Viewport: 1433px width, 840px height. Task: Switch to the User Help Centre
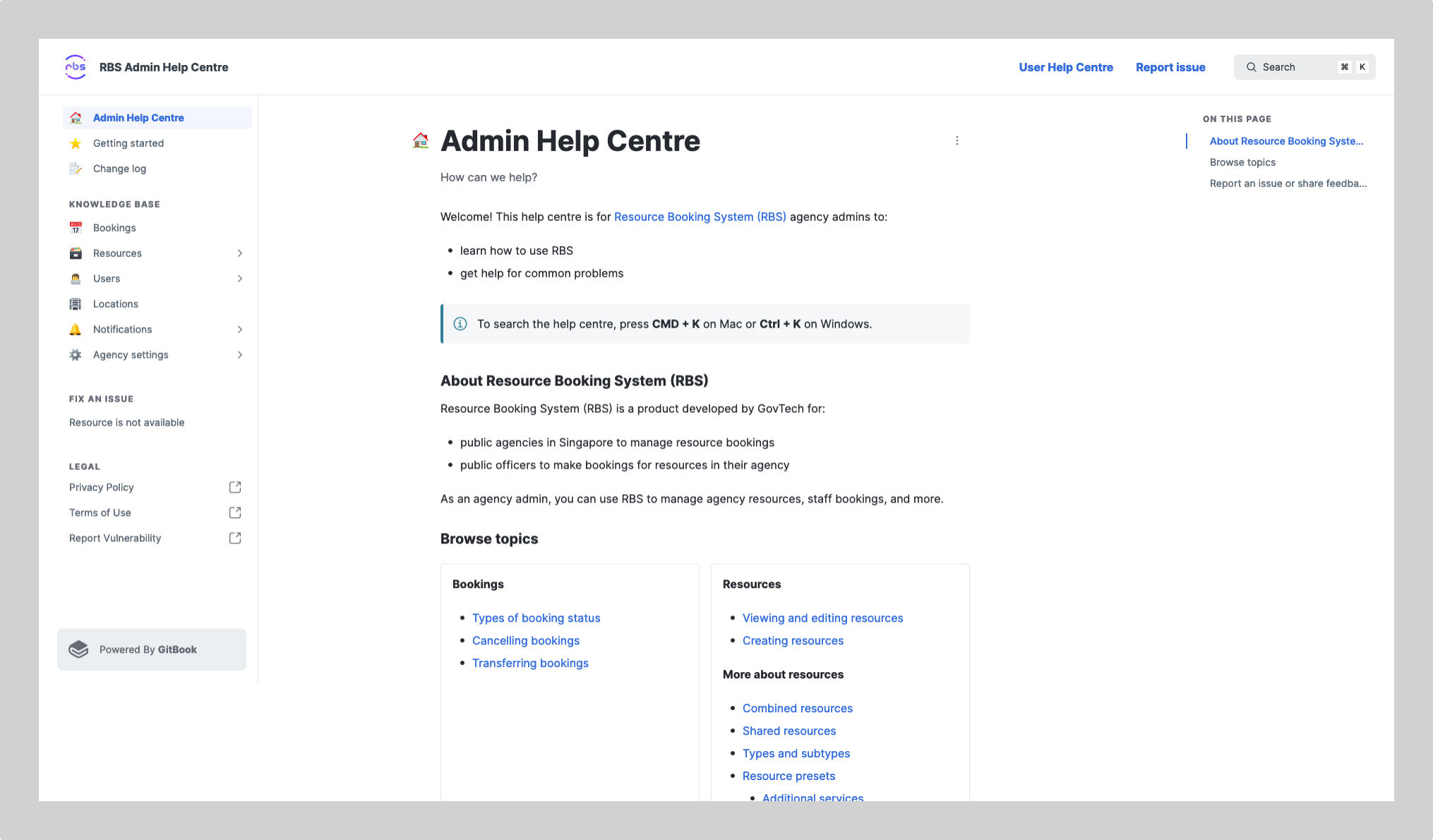coord(1066,67)
